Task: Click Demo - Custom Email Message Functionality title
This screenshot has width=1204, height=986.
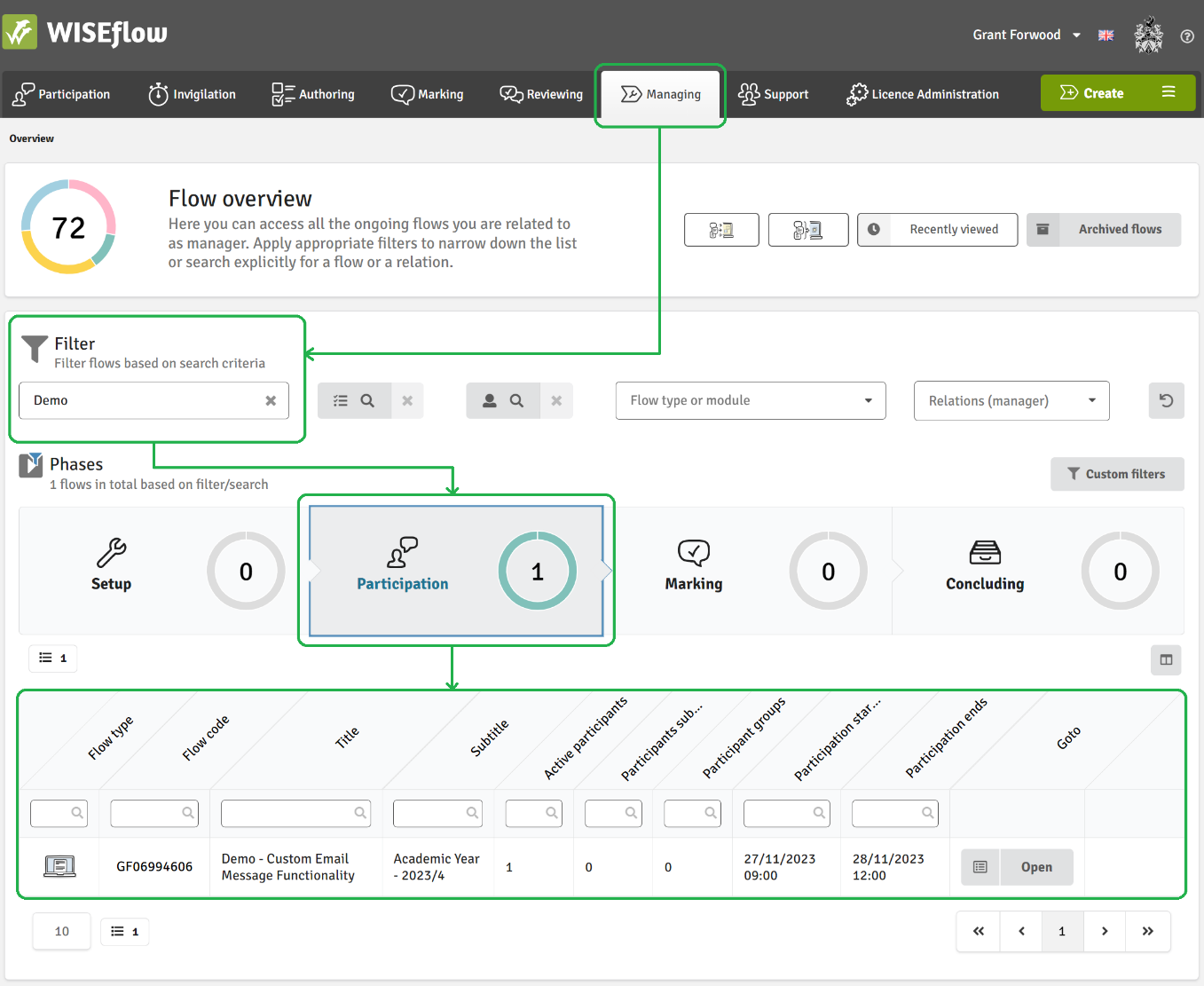Action: pos(288,867)
